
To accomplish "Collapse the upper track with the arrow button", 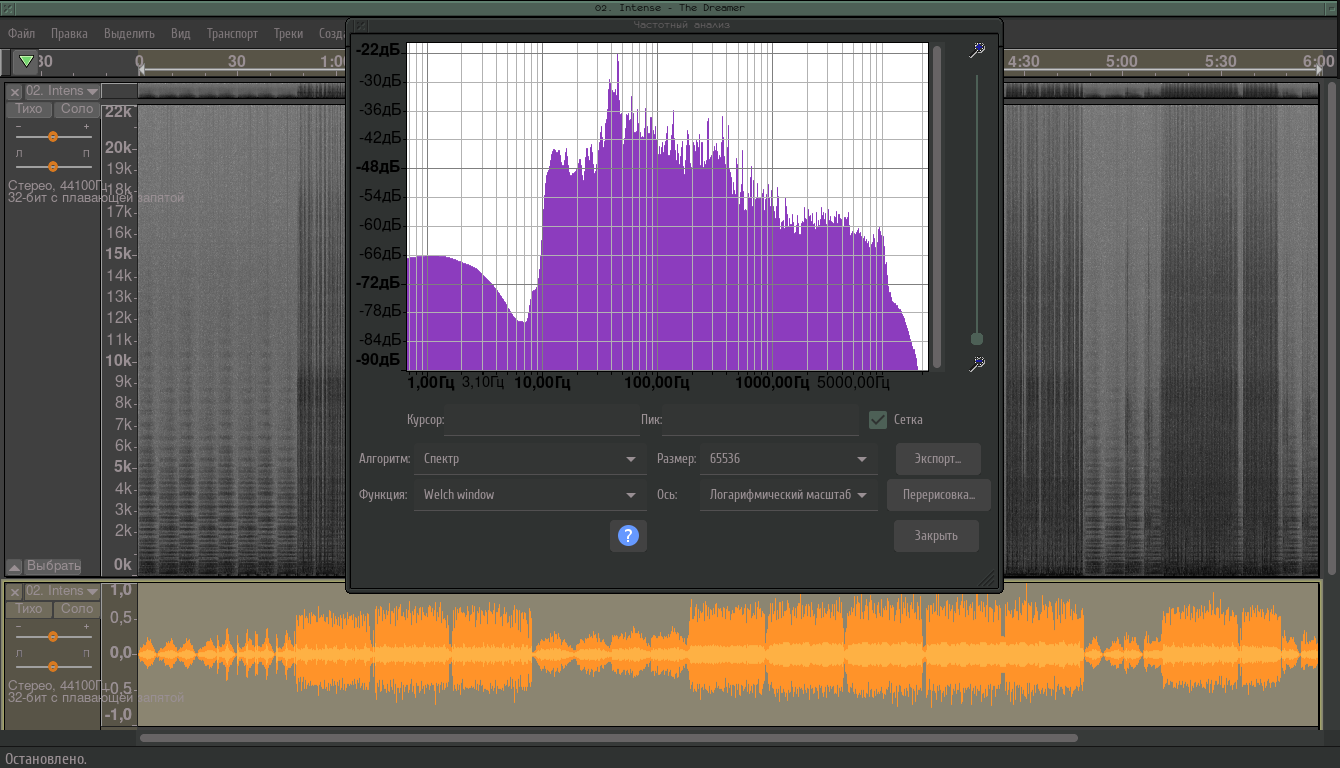I will coord(14,566).
